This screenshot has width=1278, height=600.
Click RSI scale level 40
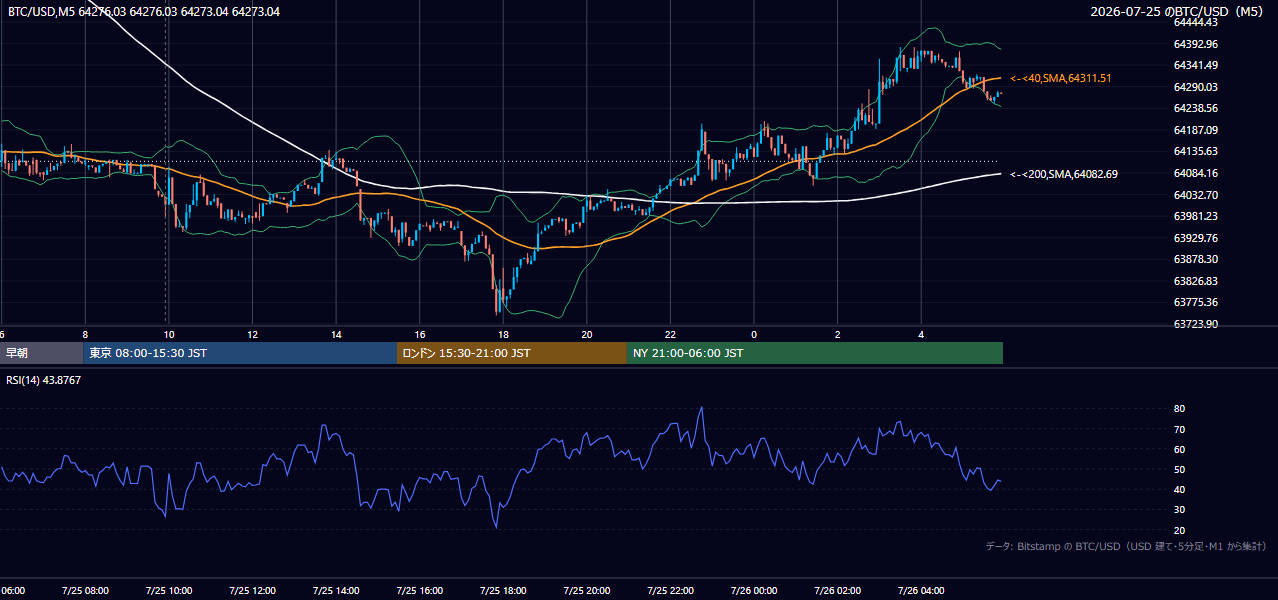point(1179,489)
